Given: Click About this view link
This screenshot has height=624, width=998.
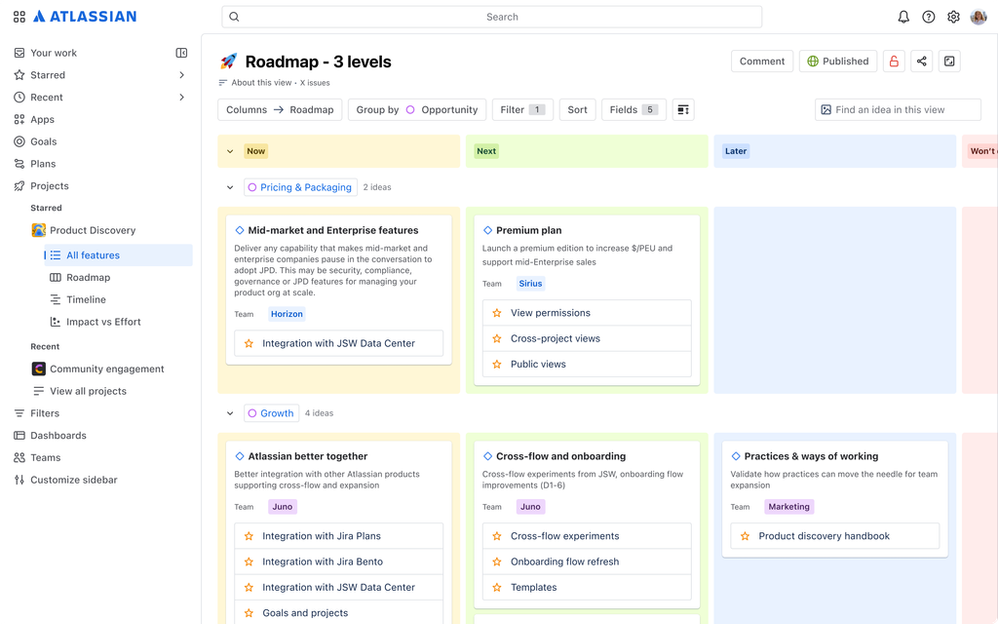Looking at the screenshot, I should click(x=261, y=83).
